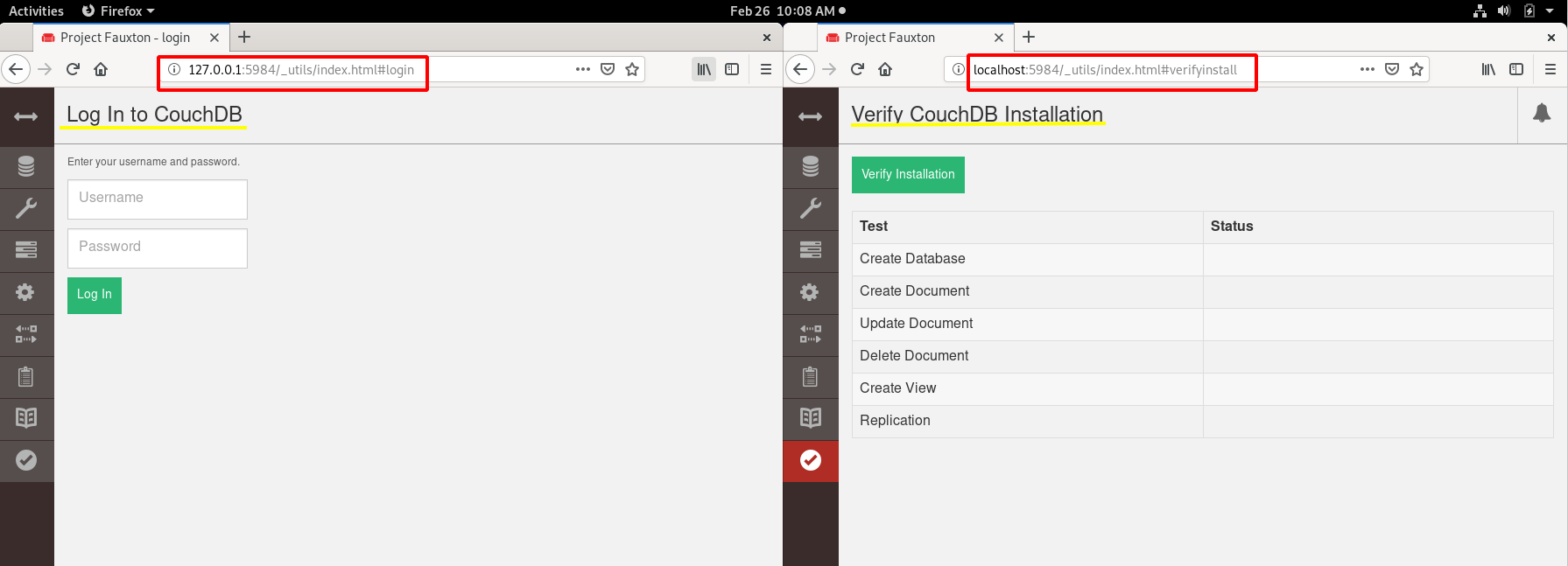Image resolution: width=1568 pixels, height=566 pixels.
Task: Bookmark the login page with star icon
Action: [632, 69]
